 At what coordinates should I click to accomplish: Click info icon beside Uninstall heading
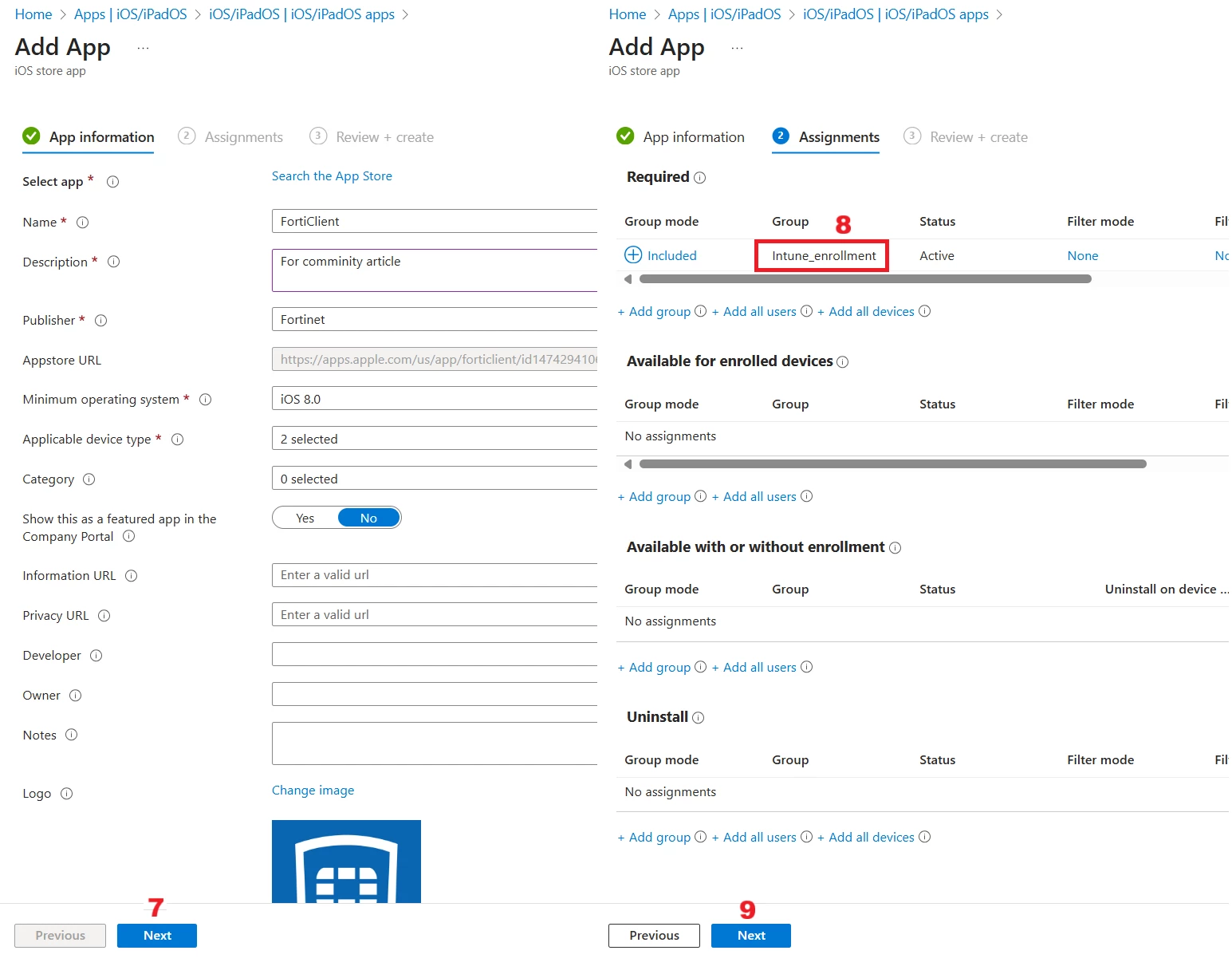tap(698, 718)
